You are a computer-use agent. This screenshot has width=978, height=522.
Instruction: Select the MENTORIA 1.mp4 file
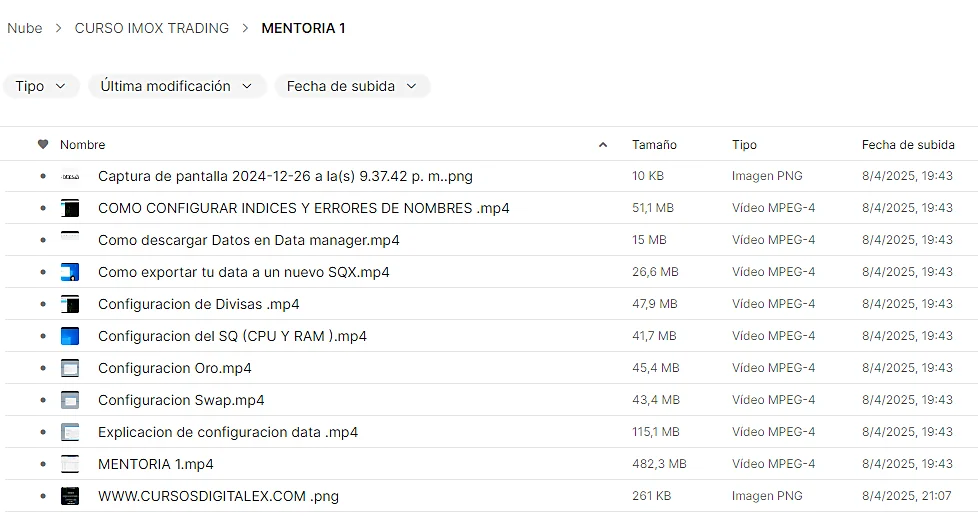tap(156, 464)
